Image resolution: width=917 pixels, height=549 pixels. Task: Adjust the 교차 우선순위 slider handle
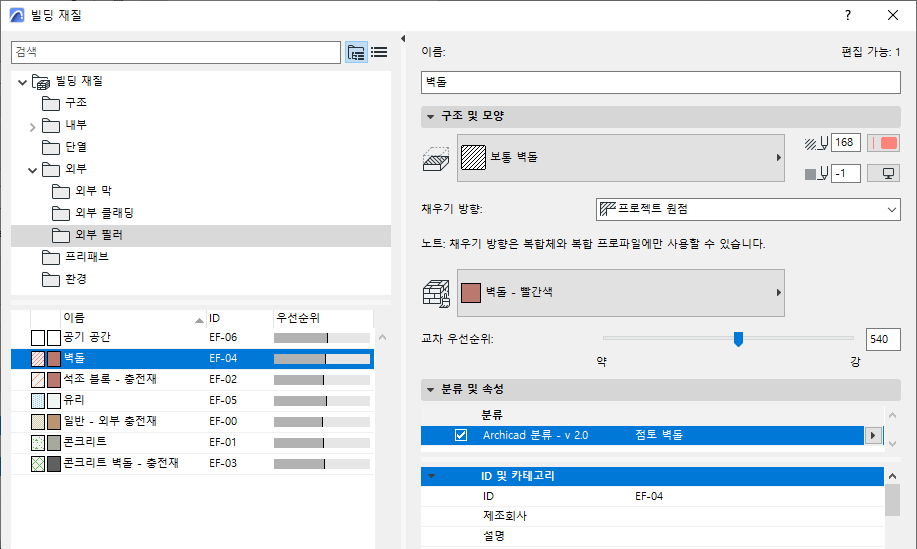pyautogui.click(x=738, y=339)
